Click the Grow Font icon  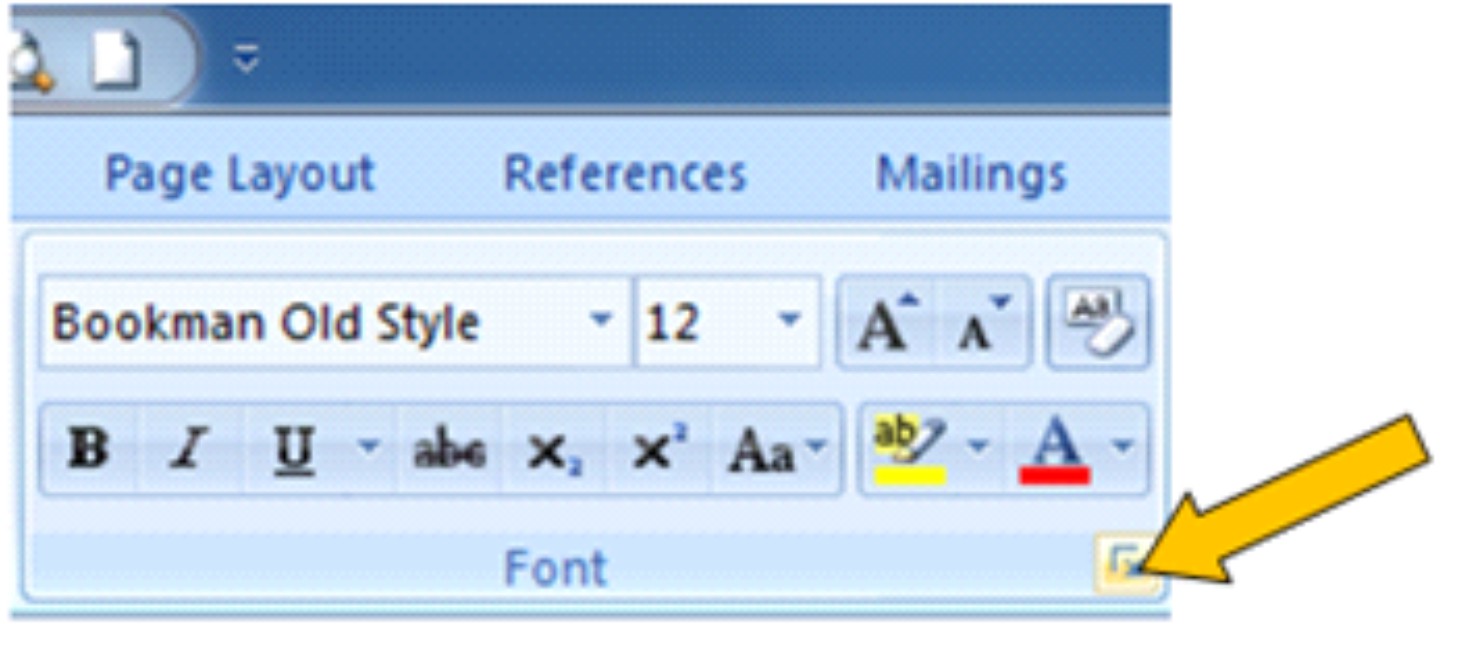tap(886, 322)
